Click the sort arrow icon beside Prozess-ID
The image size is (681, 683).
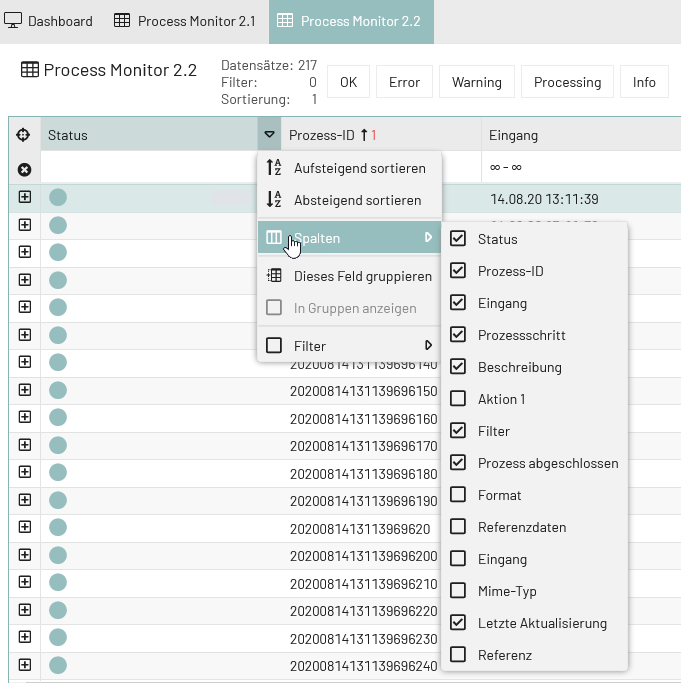tap(364, 135)
